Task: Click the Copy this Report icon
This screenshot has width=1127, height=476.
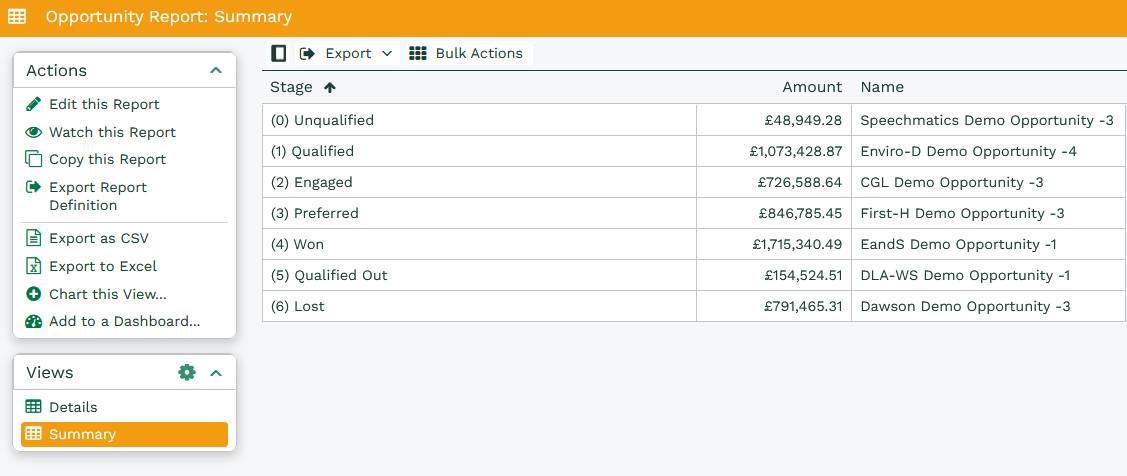Action: pos(33,159)
